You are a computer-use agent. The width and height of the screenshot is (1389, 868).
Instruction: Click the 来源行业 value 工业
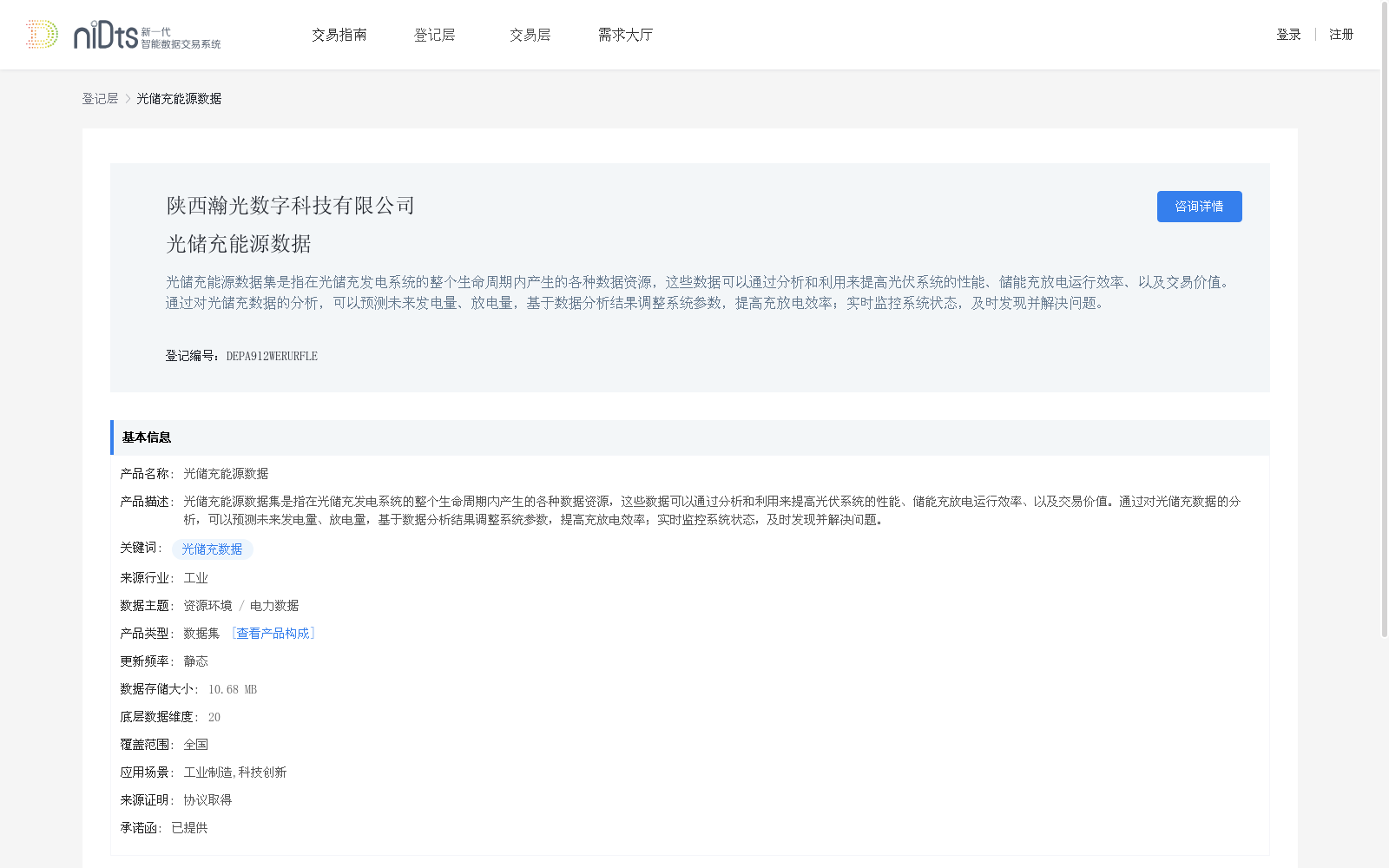195,578
